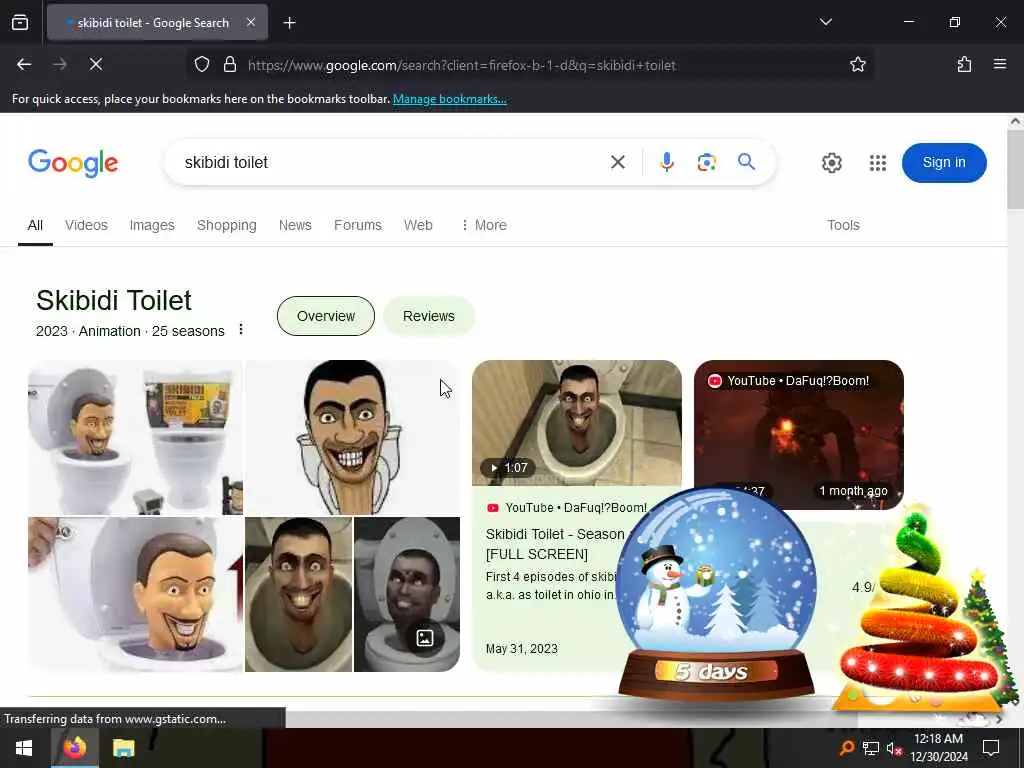1024x768 pixels.
Task: Open Windows Start menu
Action: [24, 748]
